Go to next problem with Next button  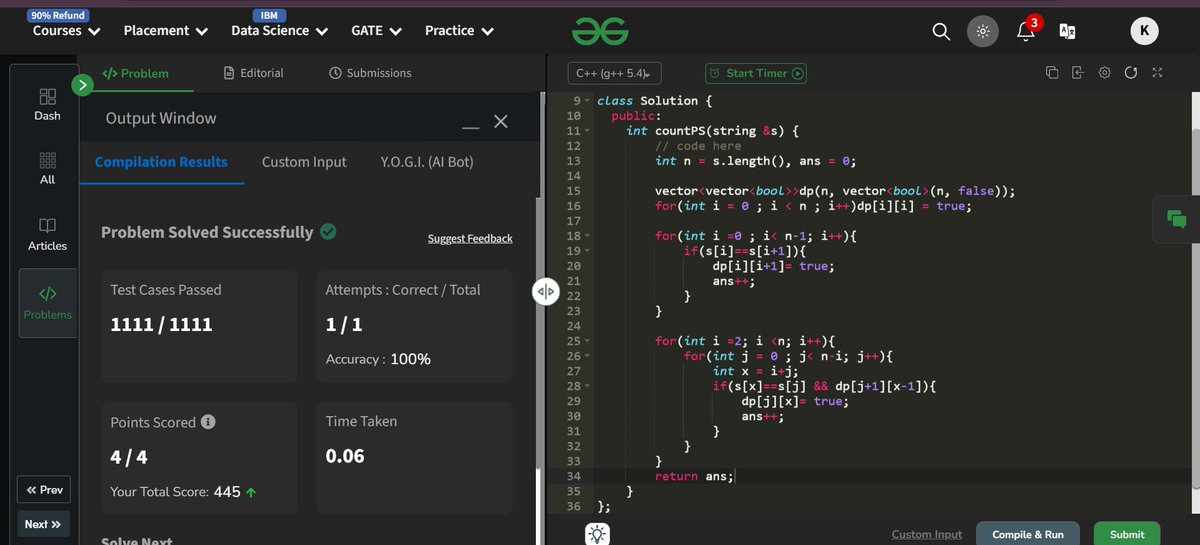pyautogui.click(x=44, y=524)
